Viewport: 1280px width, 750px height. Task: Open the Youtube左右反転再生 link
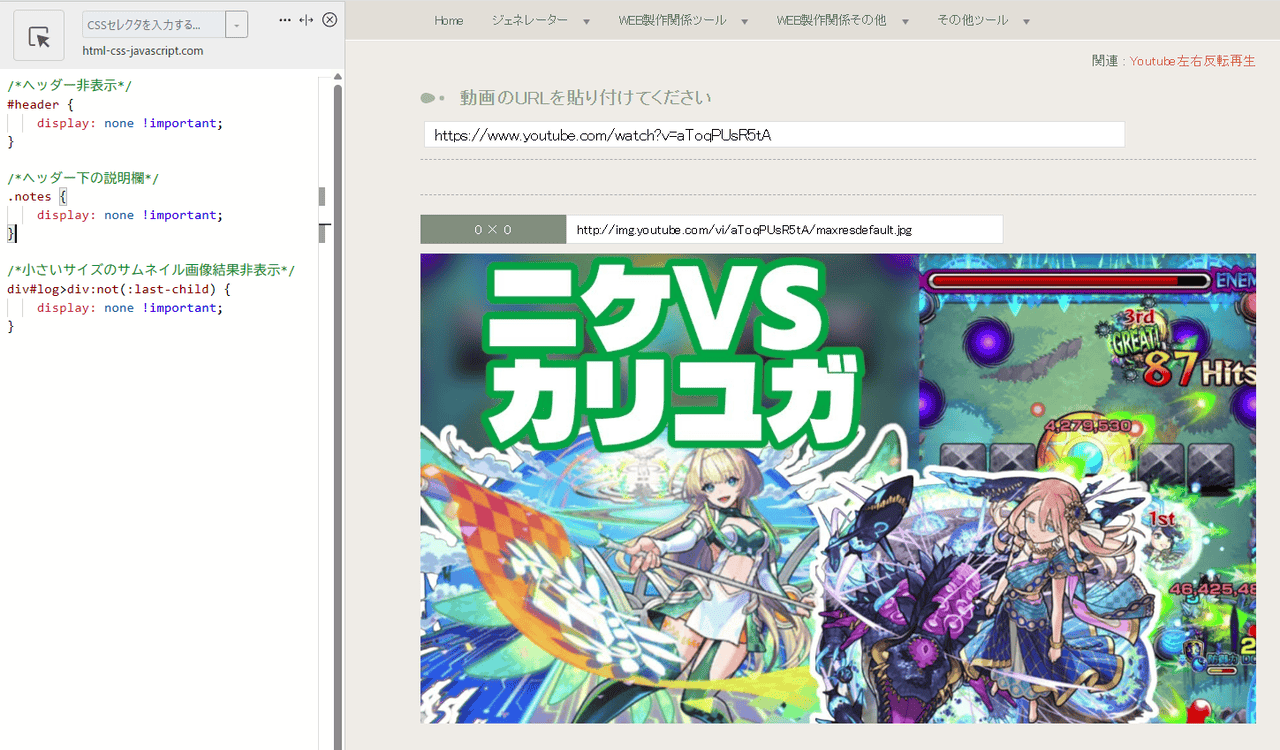(x=1192, y=61)
